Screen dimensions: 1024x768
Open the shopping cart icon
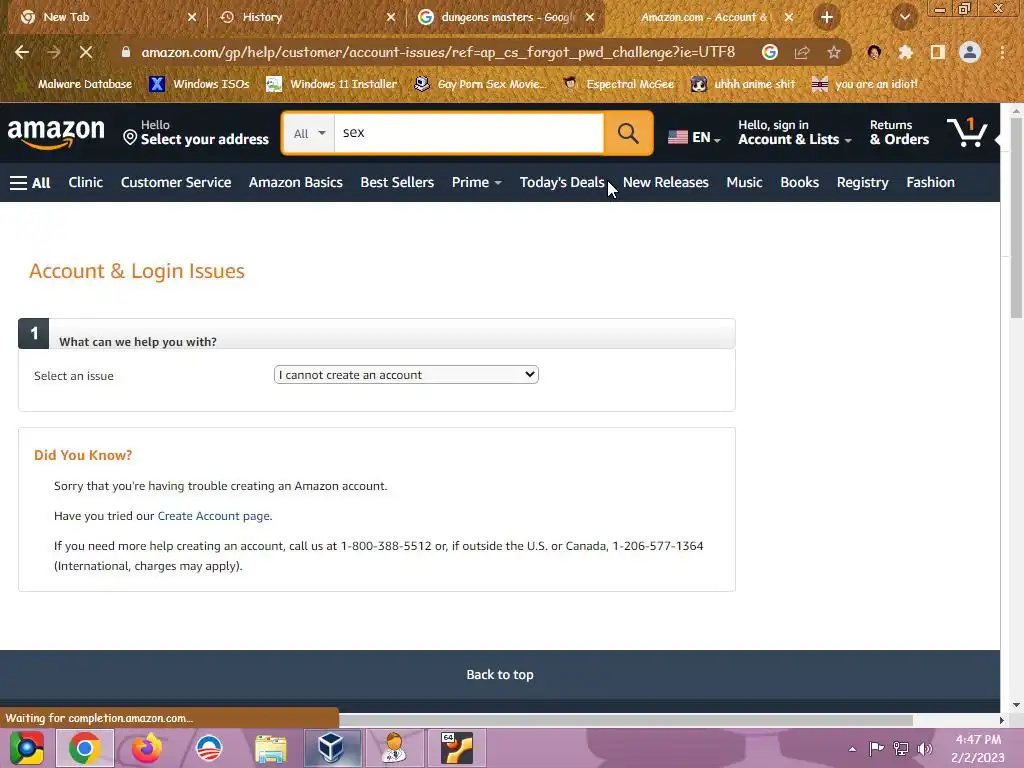pos(967,132)
